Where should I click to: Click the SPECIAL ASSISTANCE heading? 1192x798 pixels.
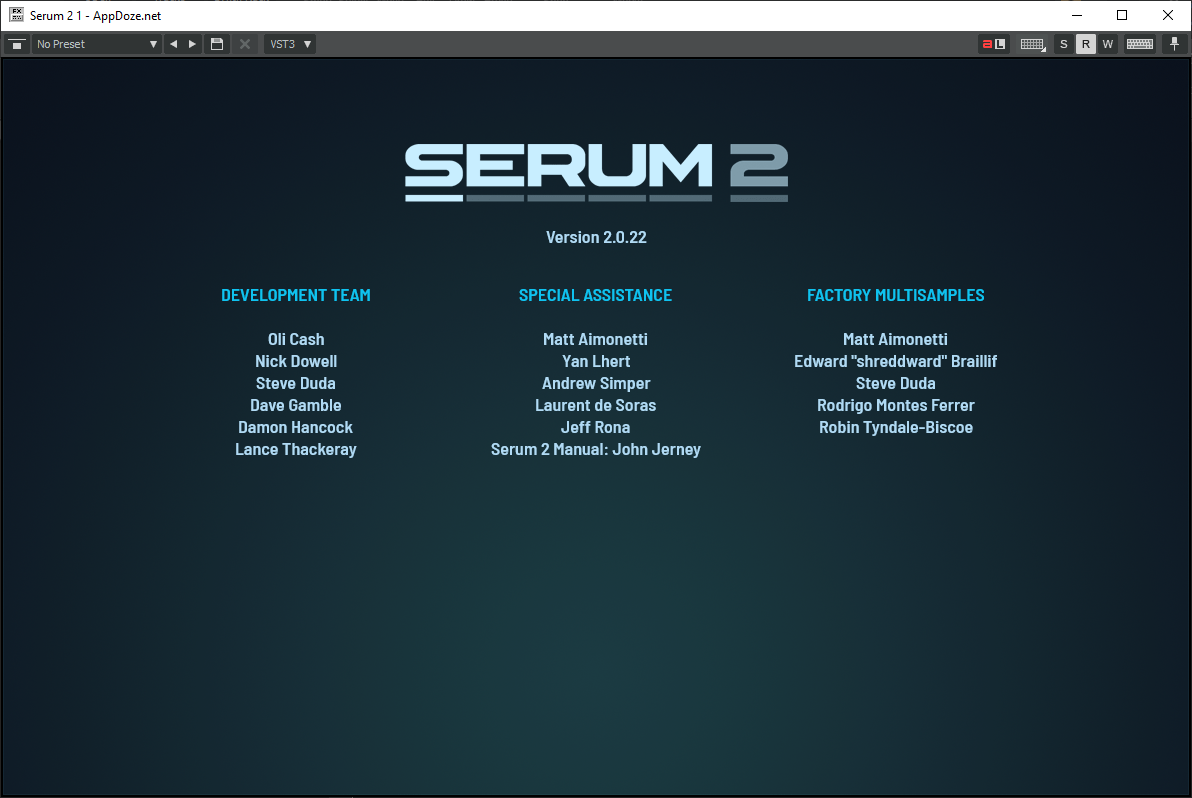click(x=595, y=295)
